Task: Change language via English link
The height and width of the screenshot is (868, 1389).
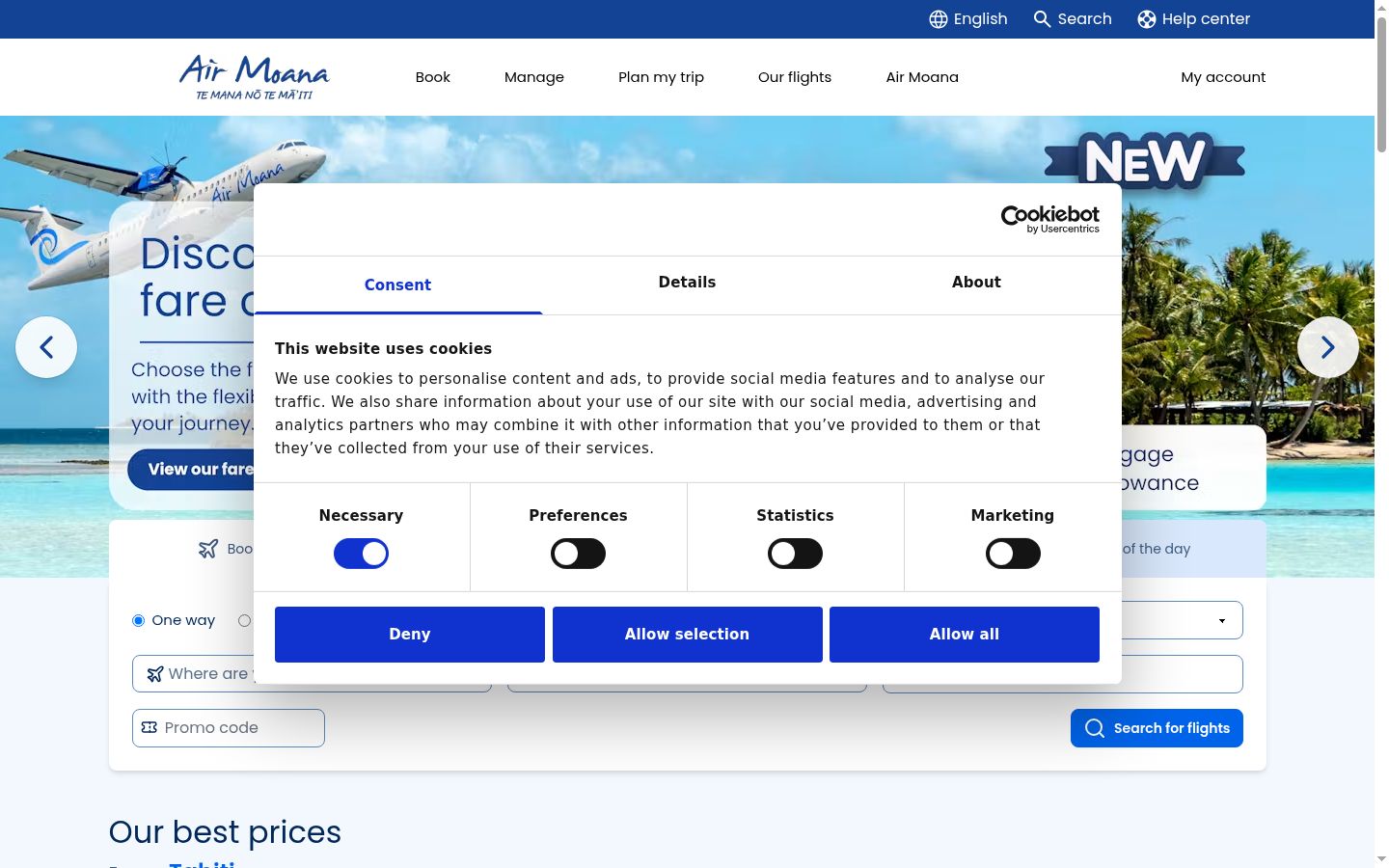Action: click(980, 19)
